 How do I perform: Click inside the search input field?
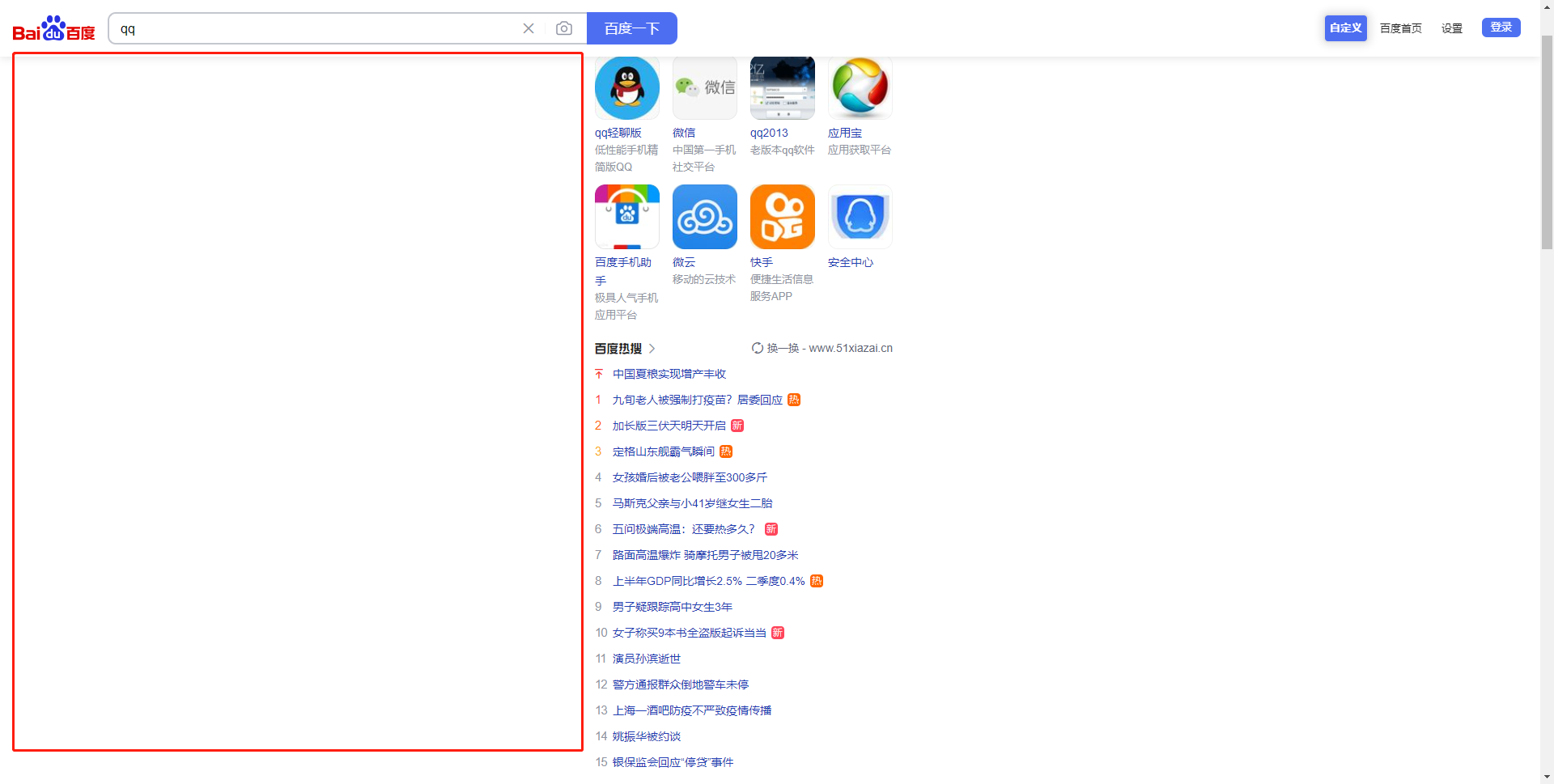tap(316, 28)
